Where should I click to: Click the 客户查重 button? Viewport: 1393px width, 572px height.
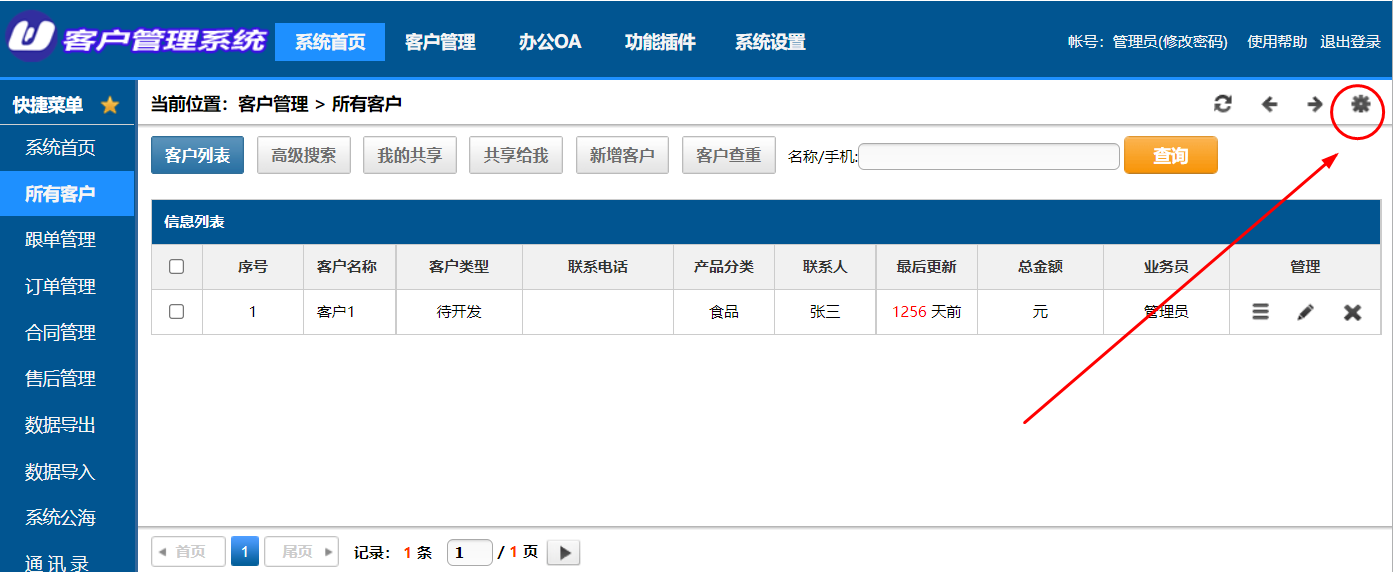[x=729, y=155]
